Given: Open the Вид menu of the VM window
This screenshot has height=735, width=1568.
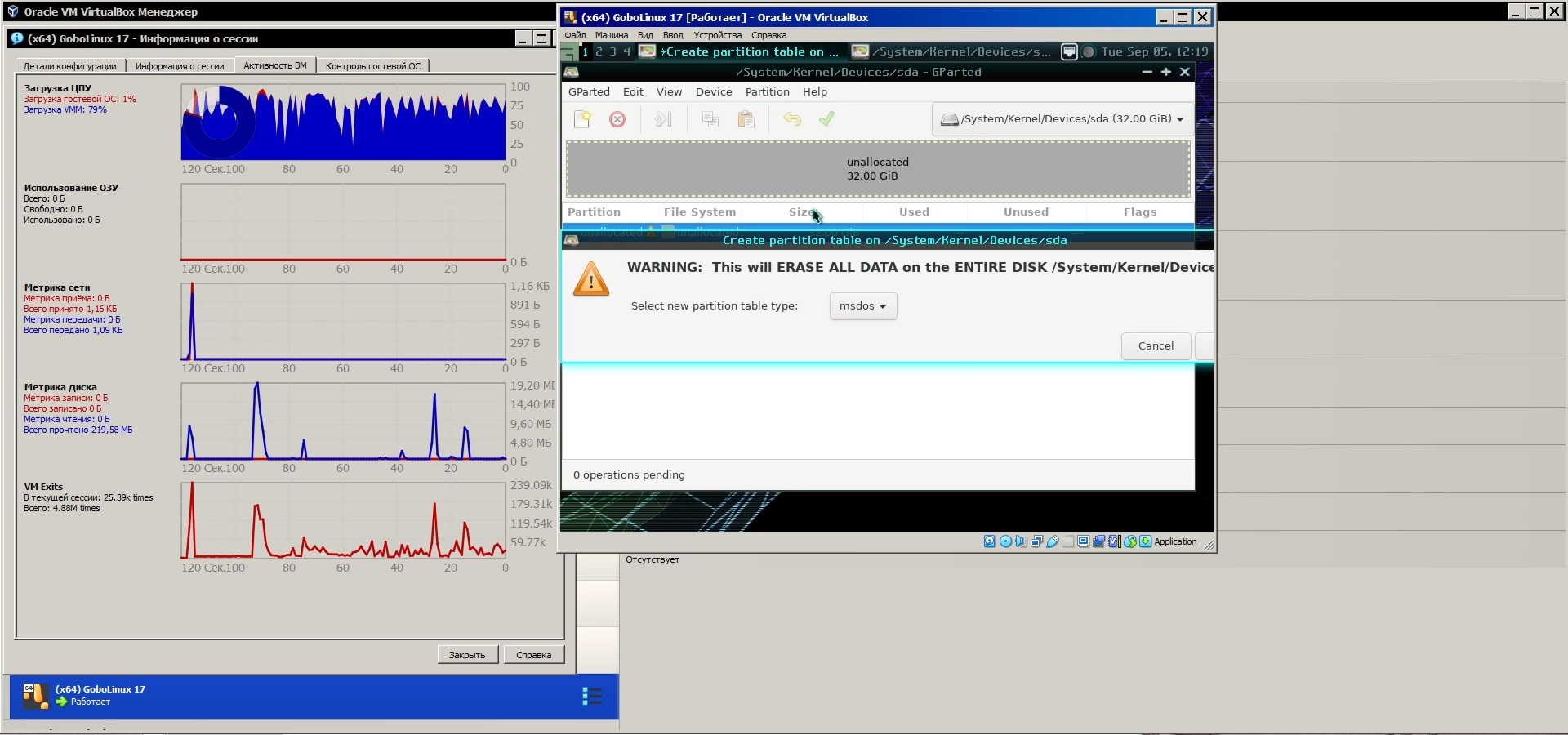Looking at the screenshot, I should point(645,35).
